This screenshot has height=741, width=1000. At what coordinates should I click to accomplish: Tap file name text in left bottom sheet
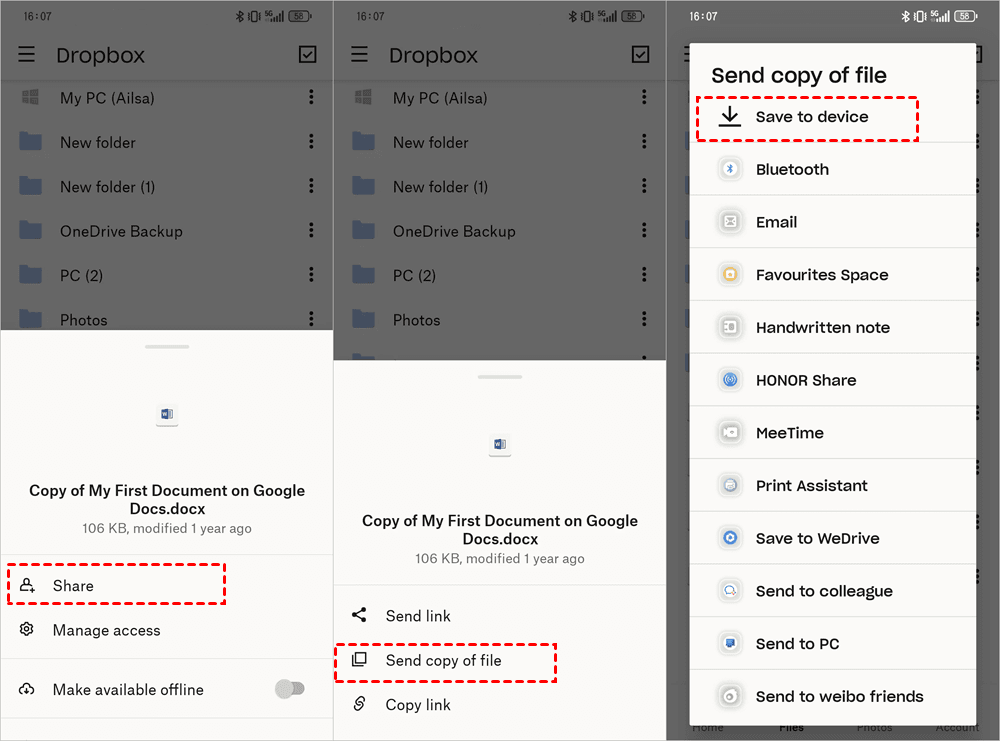tap(167, 499)
